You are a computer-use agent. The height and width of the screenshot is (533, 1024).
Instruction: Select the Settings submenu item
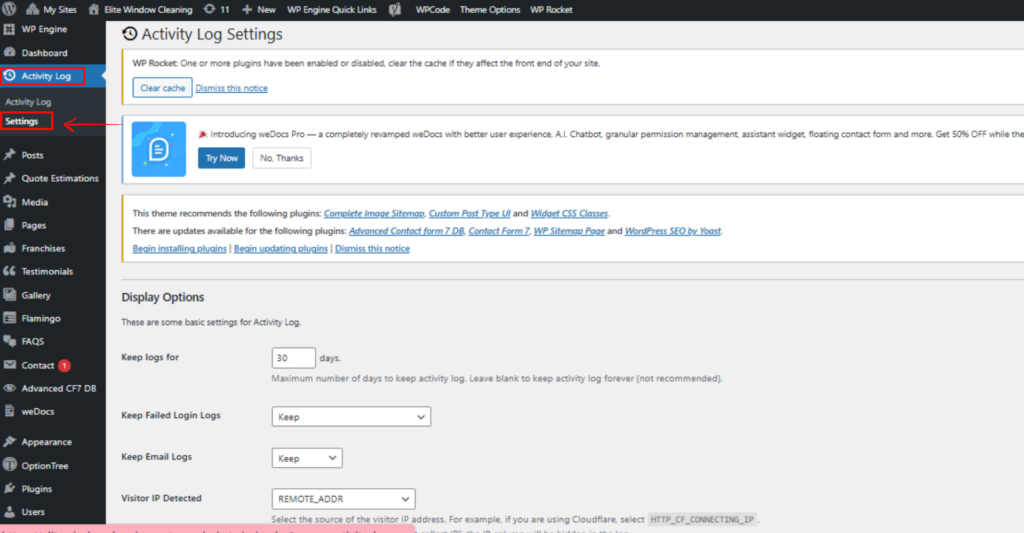(x=22, y=121)
